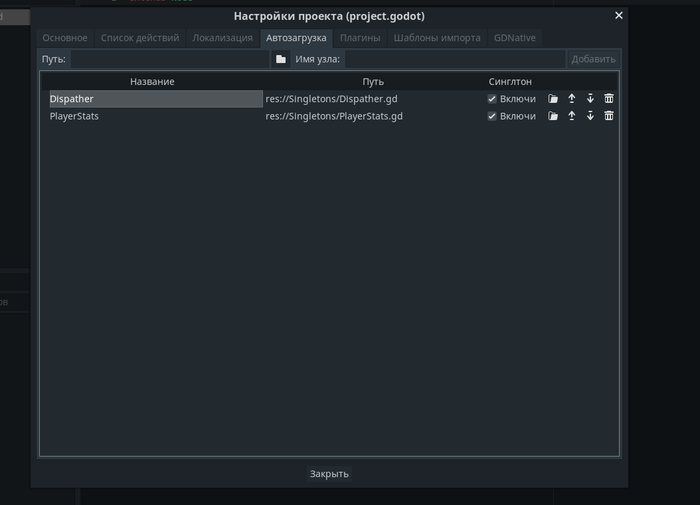This screenshot has width=700, height=505.
Task: Toggle the PlayerStats singleton checkbox
Action: [492, 116]
